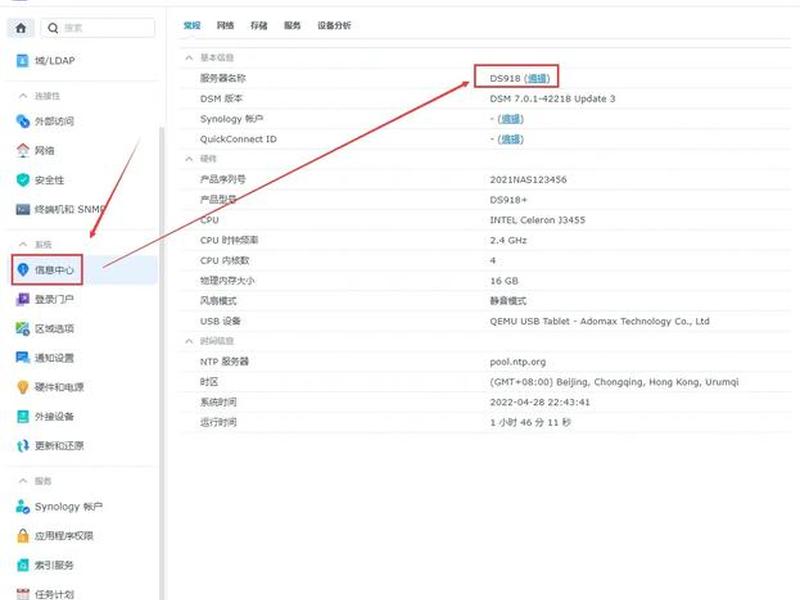Open 硬件和电源 lightbulb icon

click(x=22, y=387)
